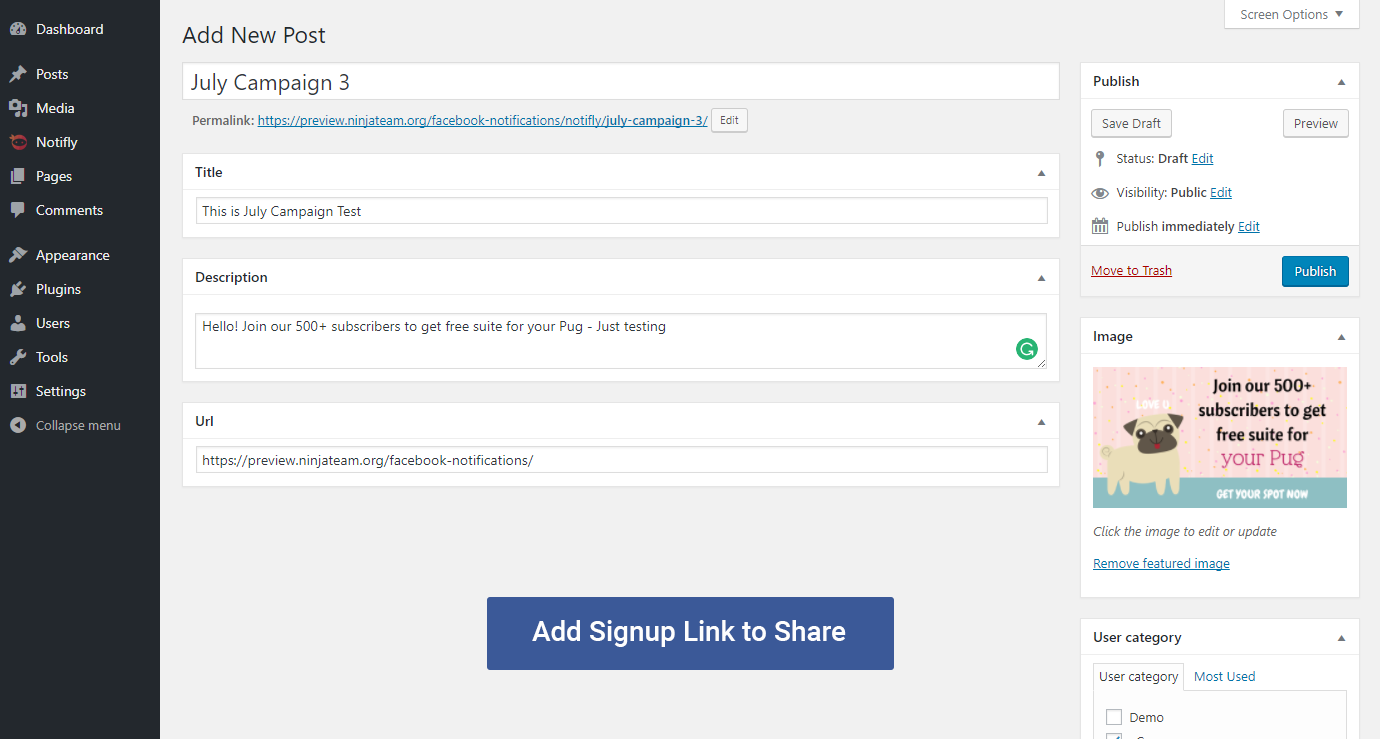Click the Move to Trash link
1380x739 pixels.
(1131, 271)
